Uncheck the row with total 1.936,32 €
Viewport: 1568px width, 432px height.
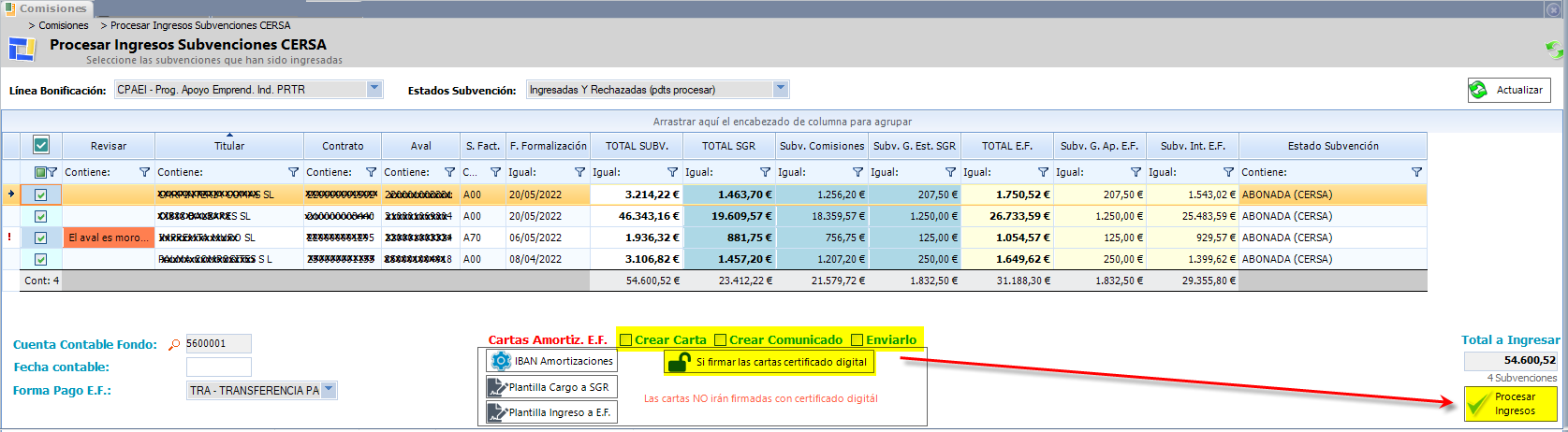(40, 238)
